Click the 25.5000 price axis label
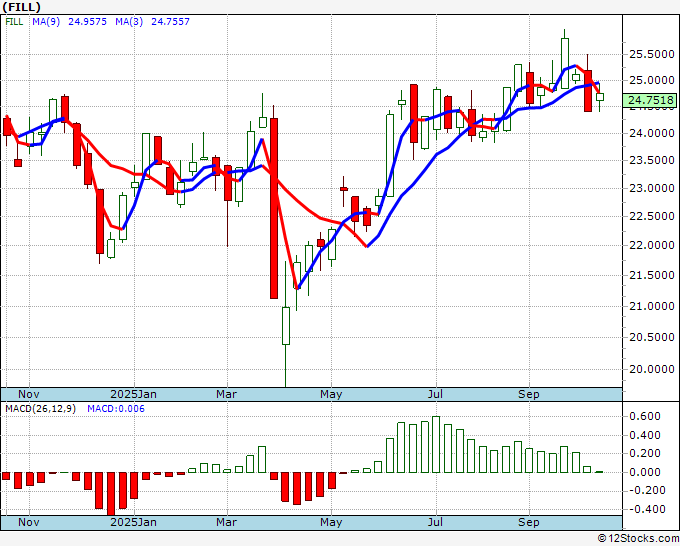Screen dimensions: 680x546 point(652,55)
